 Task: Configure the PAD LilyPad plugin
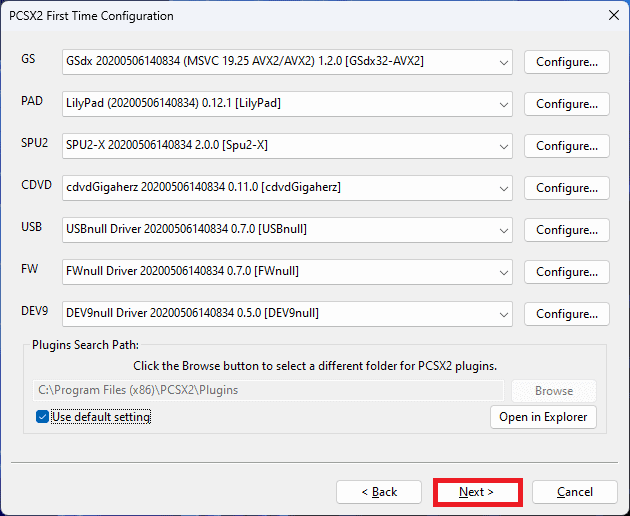(566, 104)
